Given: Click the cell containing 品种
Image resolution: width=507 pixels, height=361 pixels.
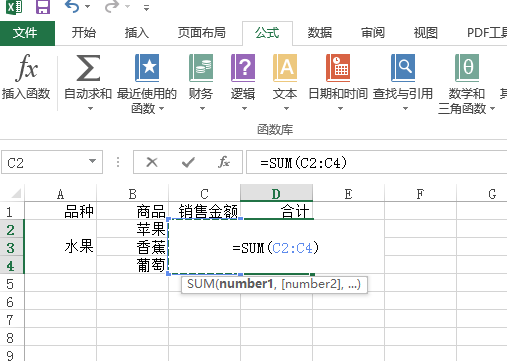Looking at the screenshot, I should (60, 211).
